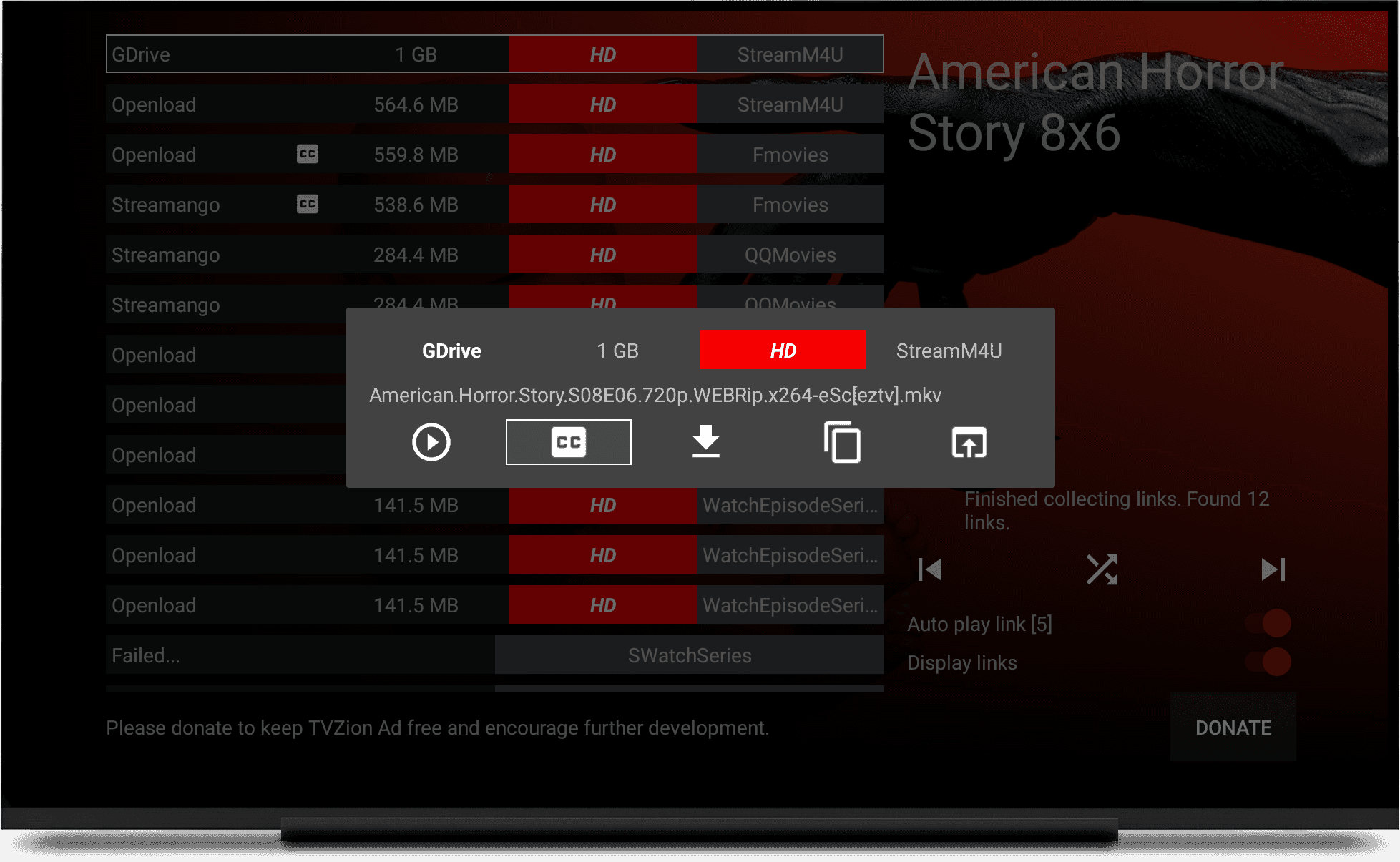Click the open-in-external-player icon
Image resolution: width=1400 pixels, height=862 pixels.
coord(969,442)
